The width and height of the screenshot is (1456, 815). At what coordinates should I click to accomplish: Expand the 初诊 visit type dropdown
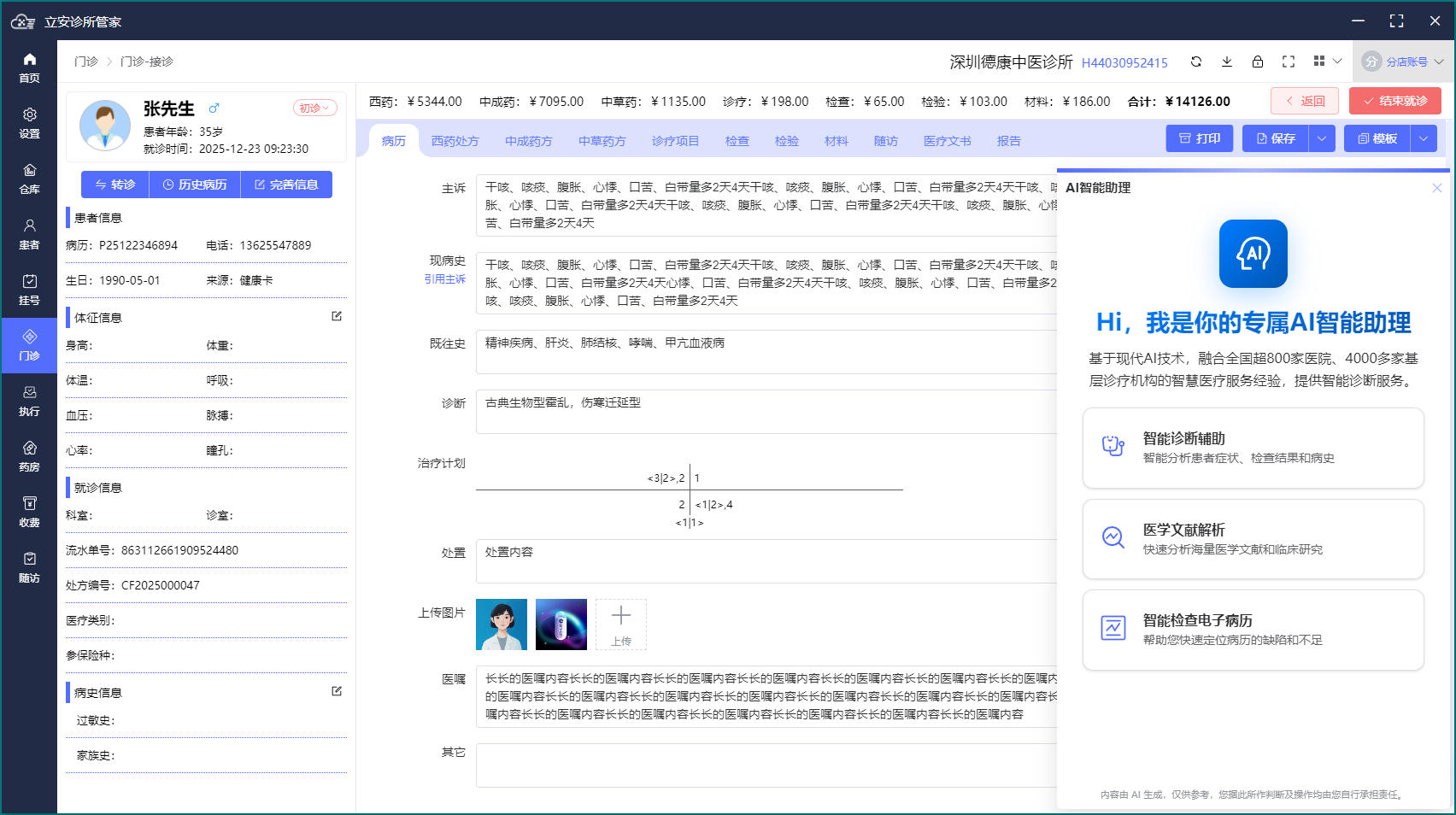click(x=315, y=108)
